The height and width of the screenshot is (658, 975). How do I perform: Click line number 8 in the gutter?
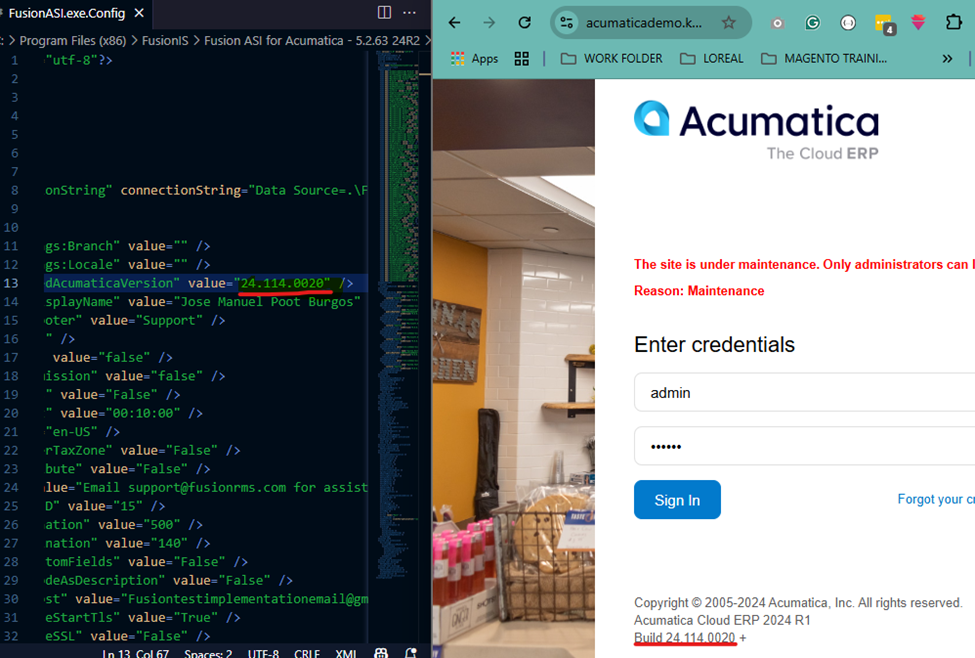(14, 190)
